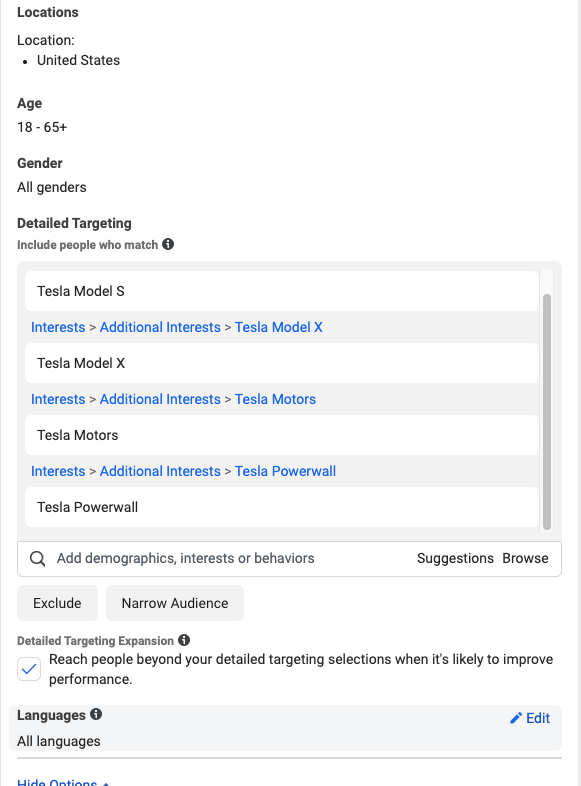Open the Browse targeting categories
The image size is (581, 786).
point(525,558)
